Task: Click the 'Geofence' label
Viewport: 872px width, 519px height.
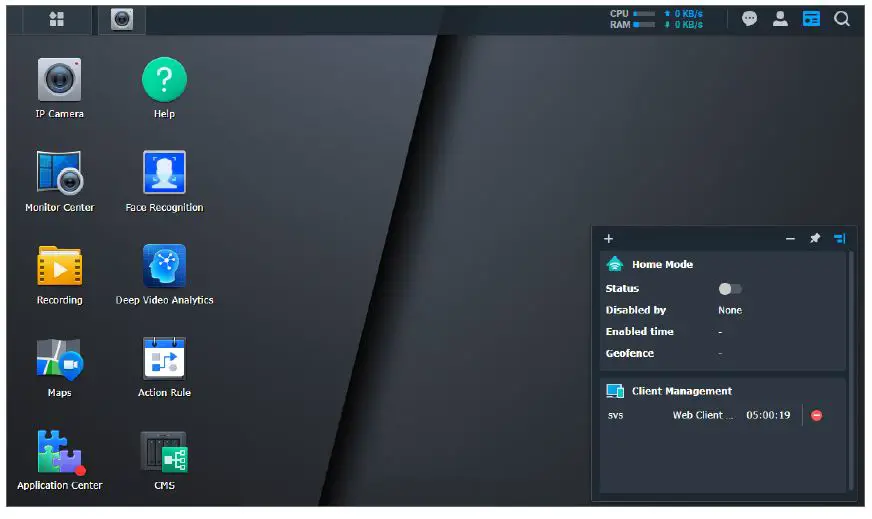Action: point(630,353)
